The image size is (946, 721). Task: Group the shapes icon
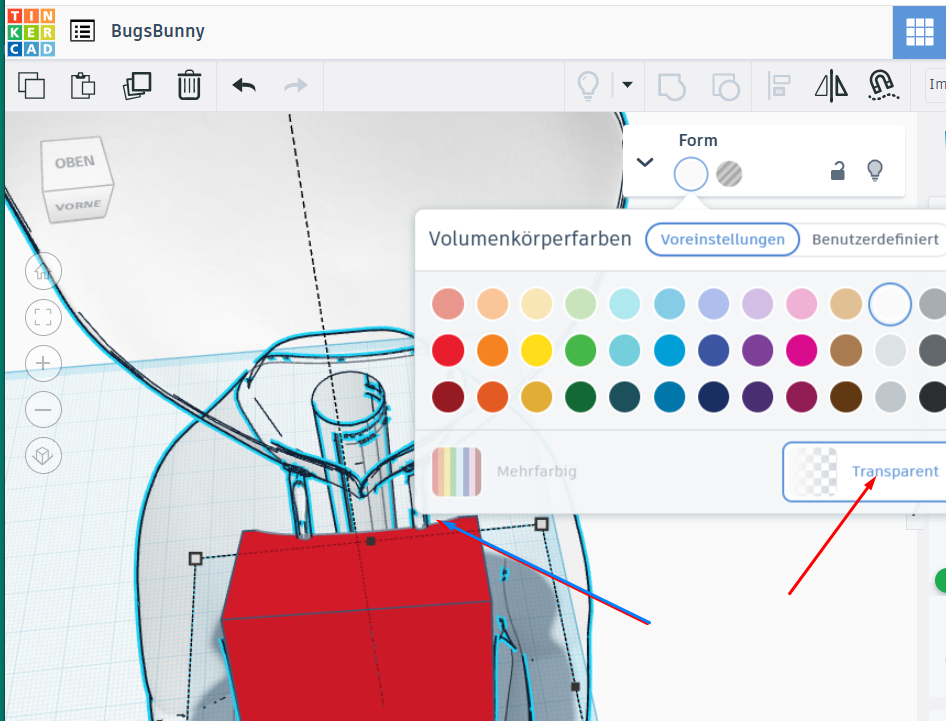tap(671, 86)
